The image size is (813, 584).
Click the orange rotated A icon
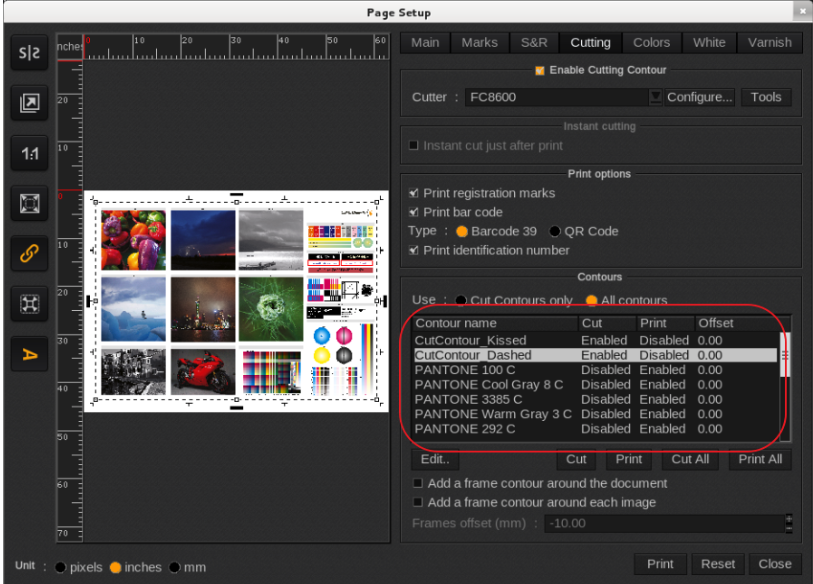[x=26, y=353]
